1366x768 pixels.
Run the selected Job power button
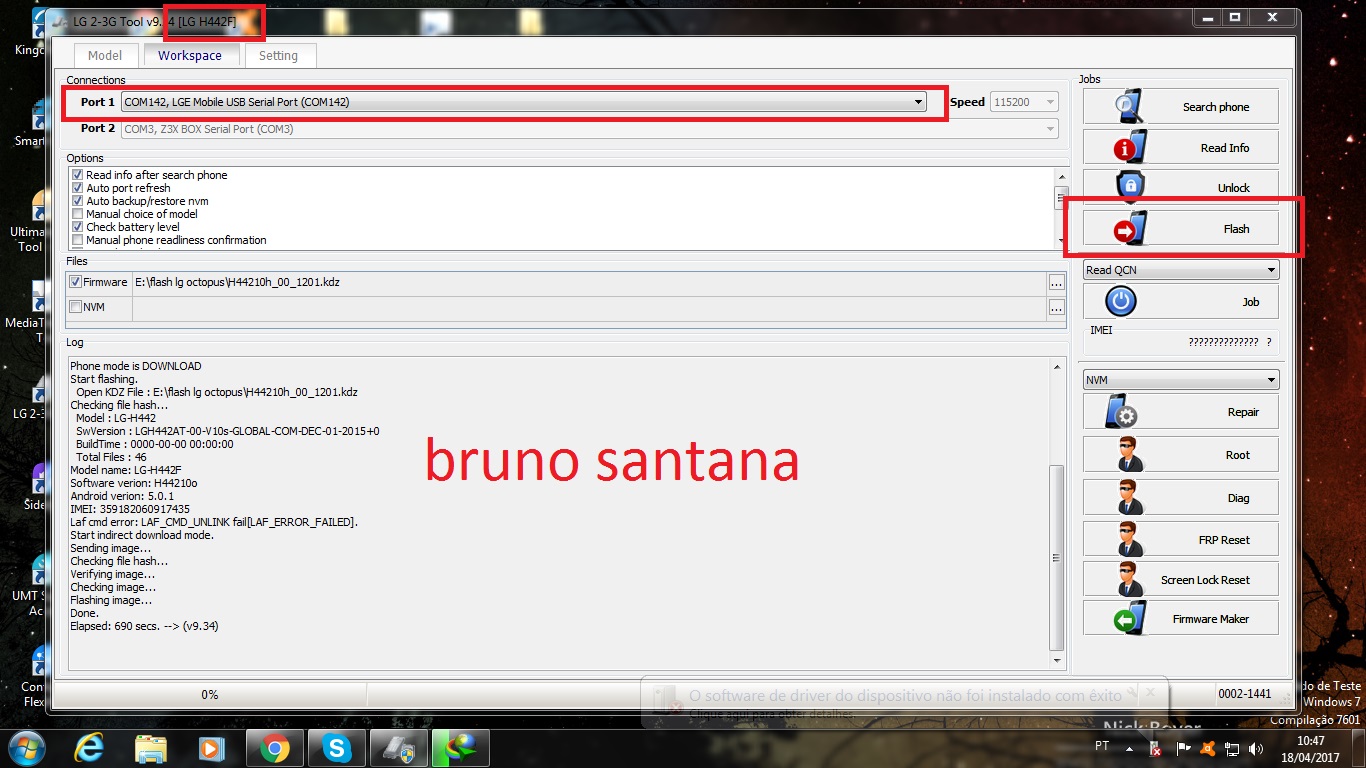tap(1180, 301)
